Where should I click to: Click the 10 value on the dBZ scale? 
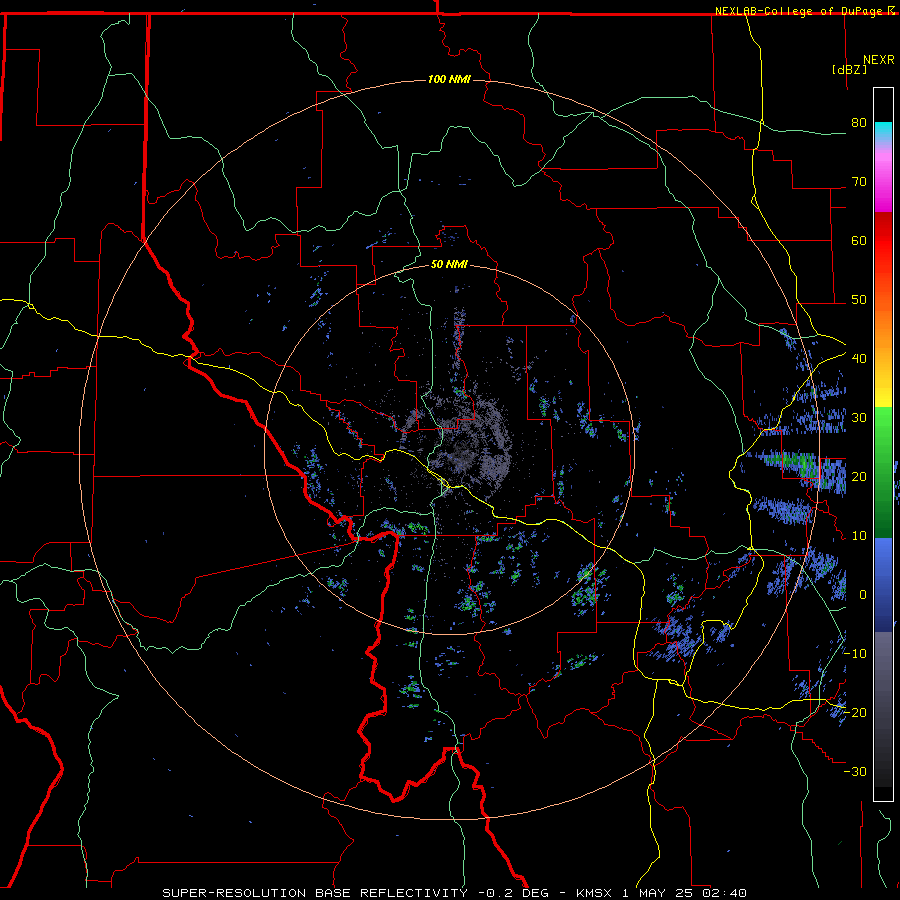pos(859,536)
